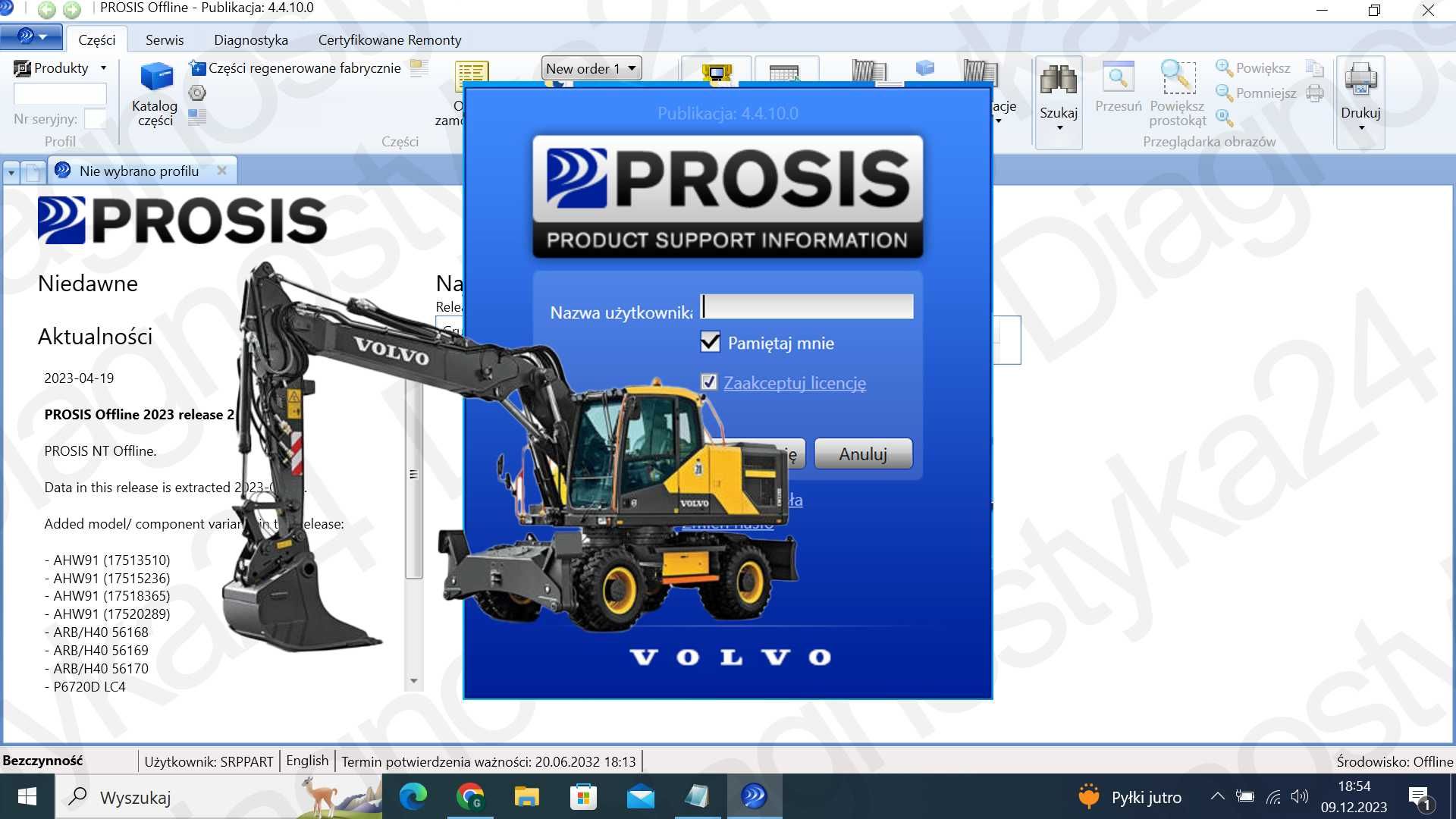1456x819 pixels.
Task: Click the Termin potwierdzenia ważności status text
Action: pyautogui.click(x=488, y=761)
